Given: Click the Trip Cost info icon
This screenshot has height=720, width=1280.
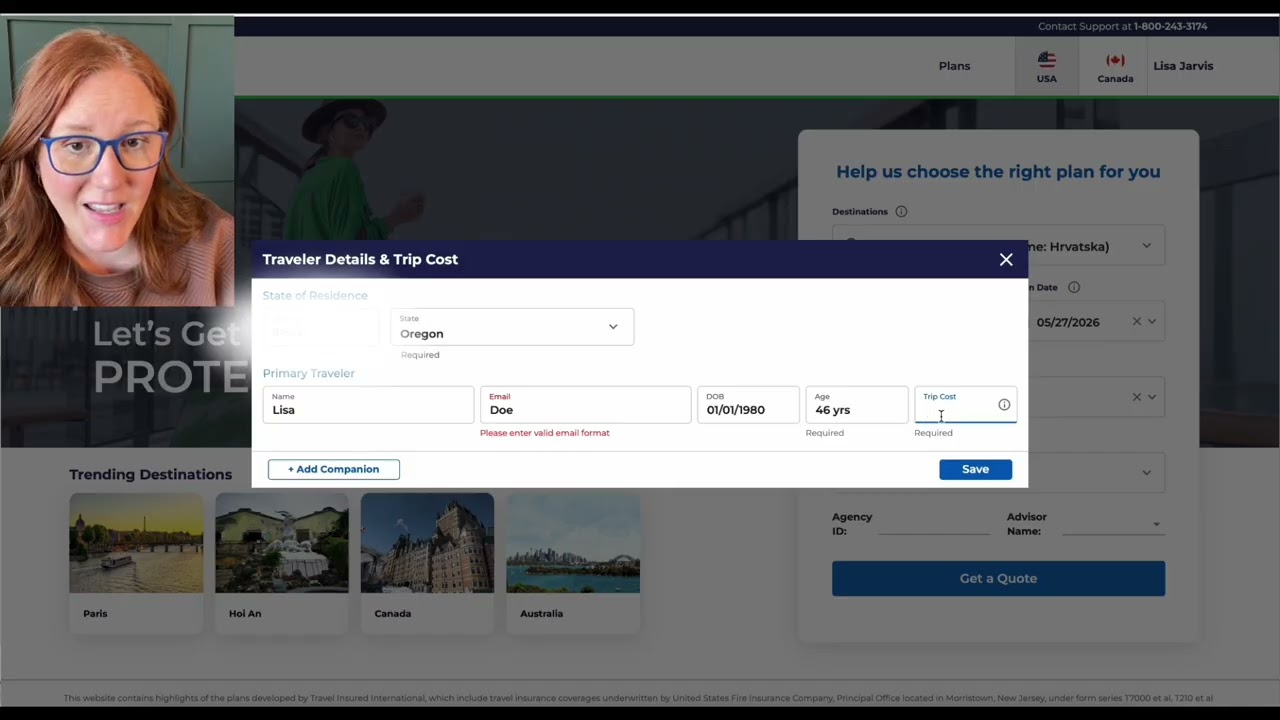Looking at the screenshot, I should (x=1004, y=405).
